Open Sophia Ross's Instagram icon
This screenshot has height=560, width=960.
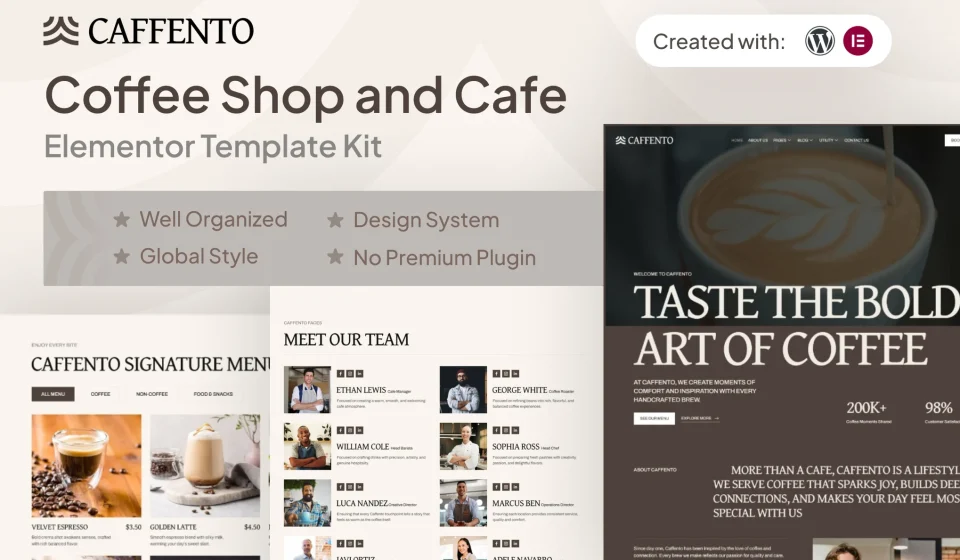[x=506, y=430]
